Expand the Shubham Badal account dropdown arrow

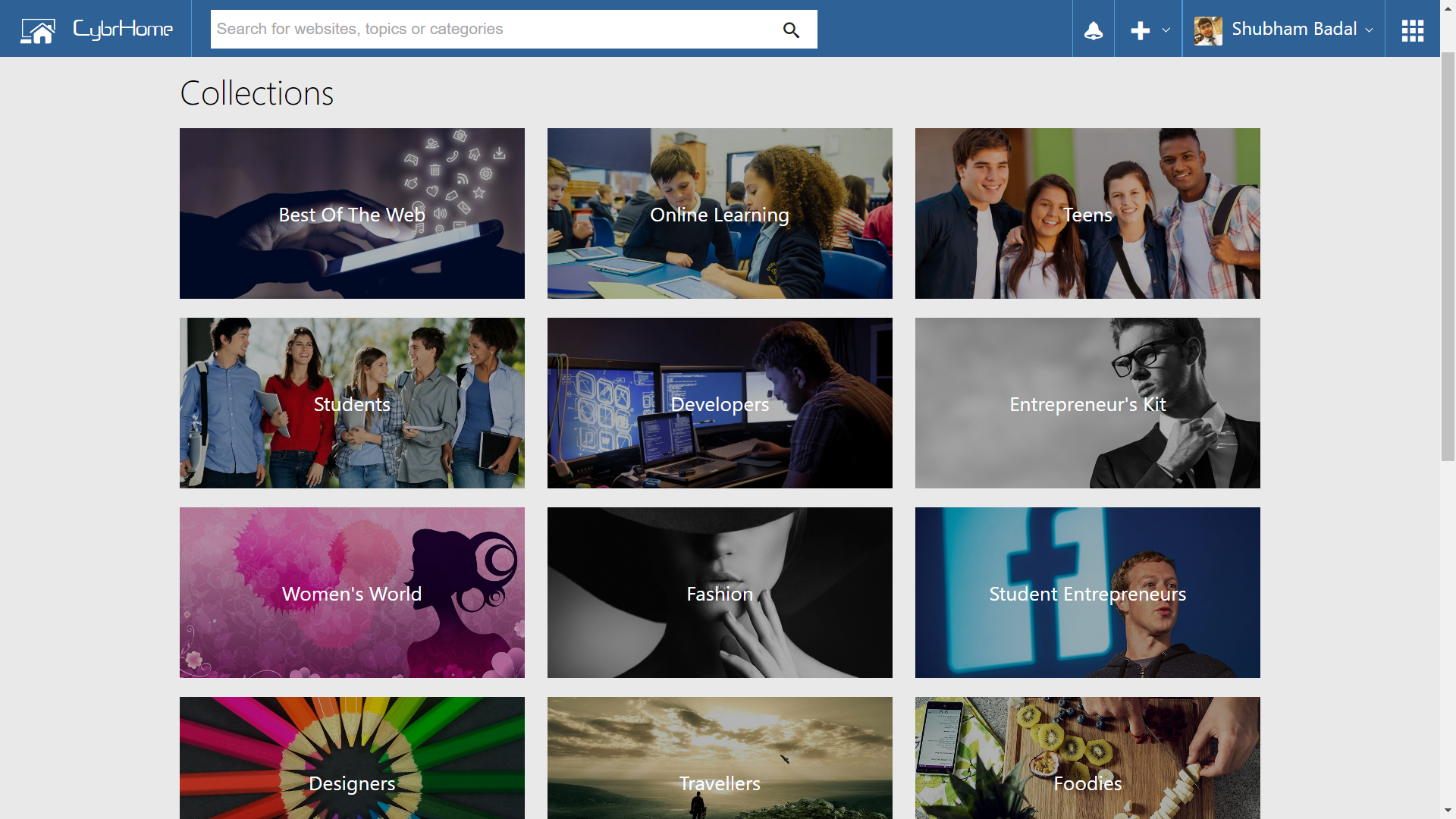1369,30
